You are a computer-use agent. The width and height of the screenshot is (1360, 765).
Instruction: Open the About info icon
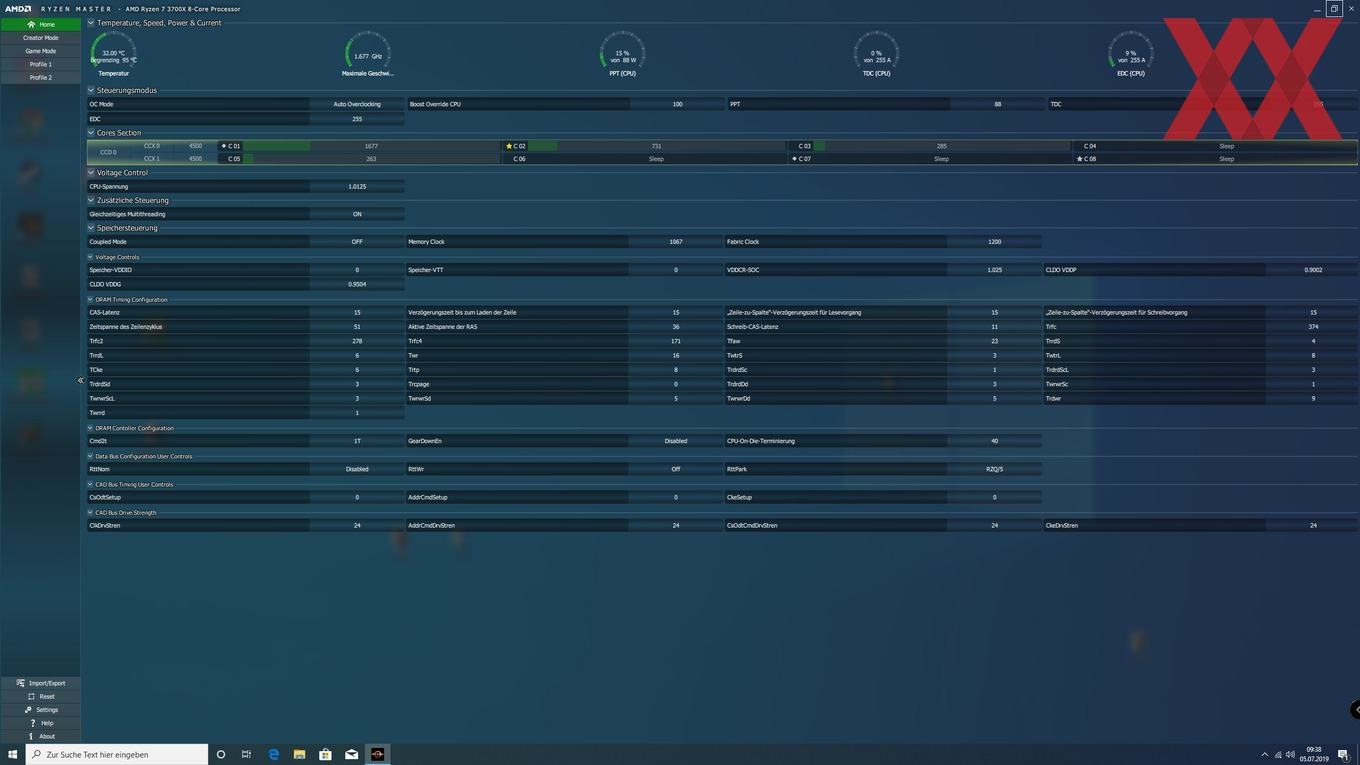[x=31, y=736]
